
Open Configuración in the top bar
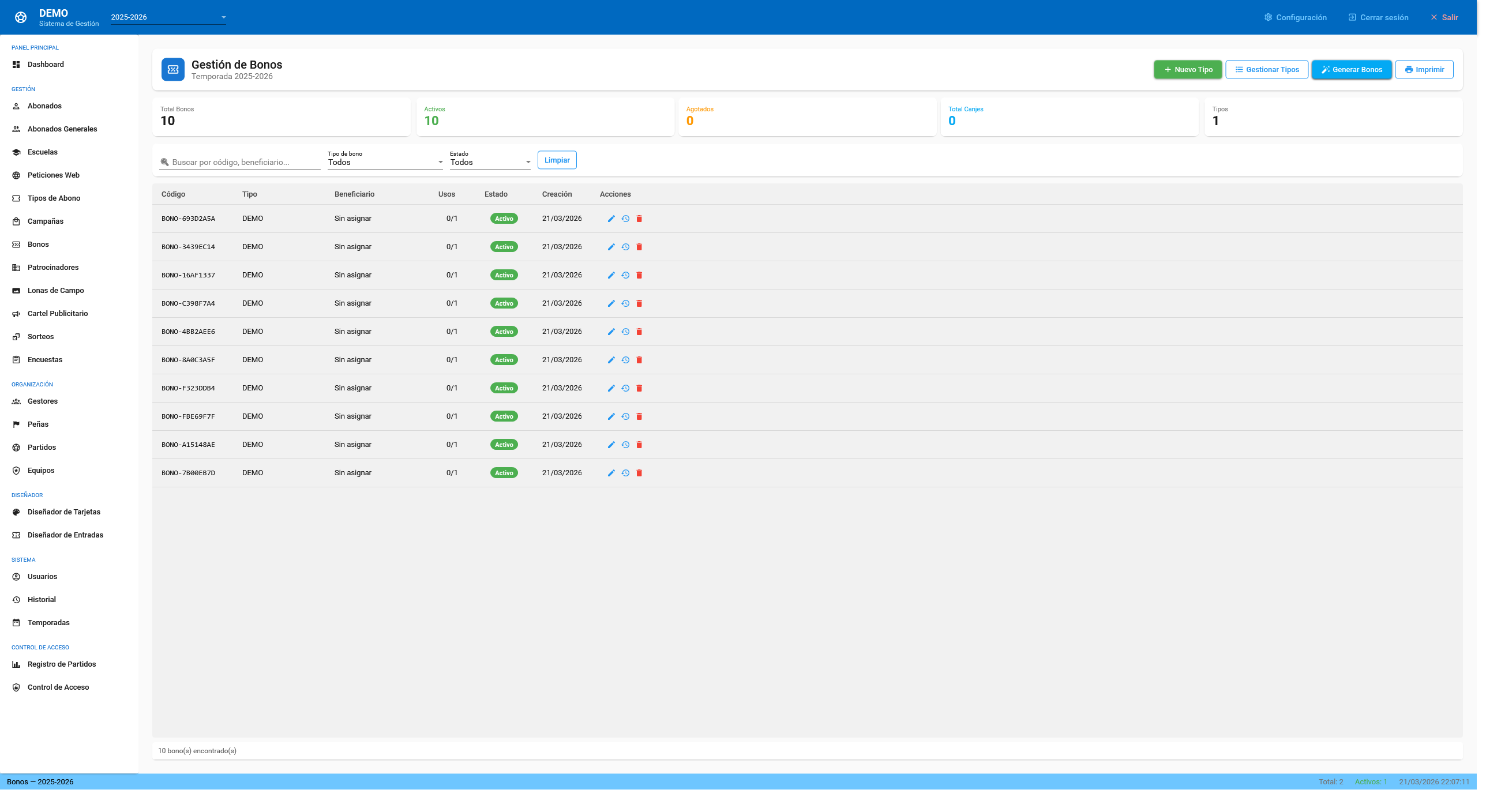coord(1295,17)
